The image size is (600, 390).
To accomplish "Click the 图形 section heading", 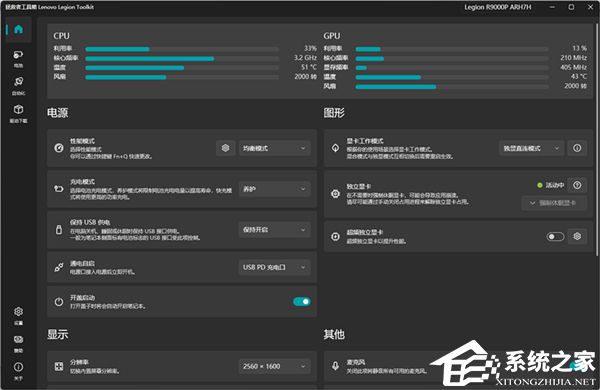I will [x=334, y=113].
